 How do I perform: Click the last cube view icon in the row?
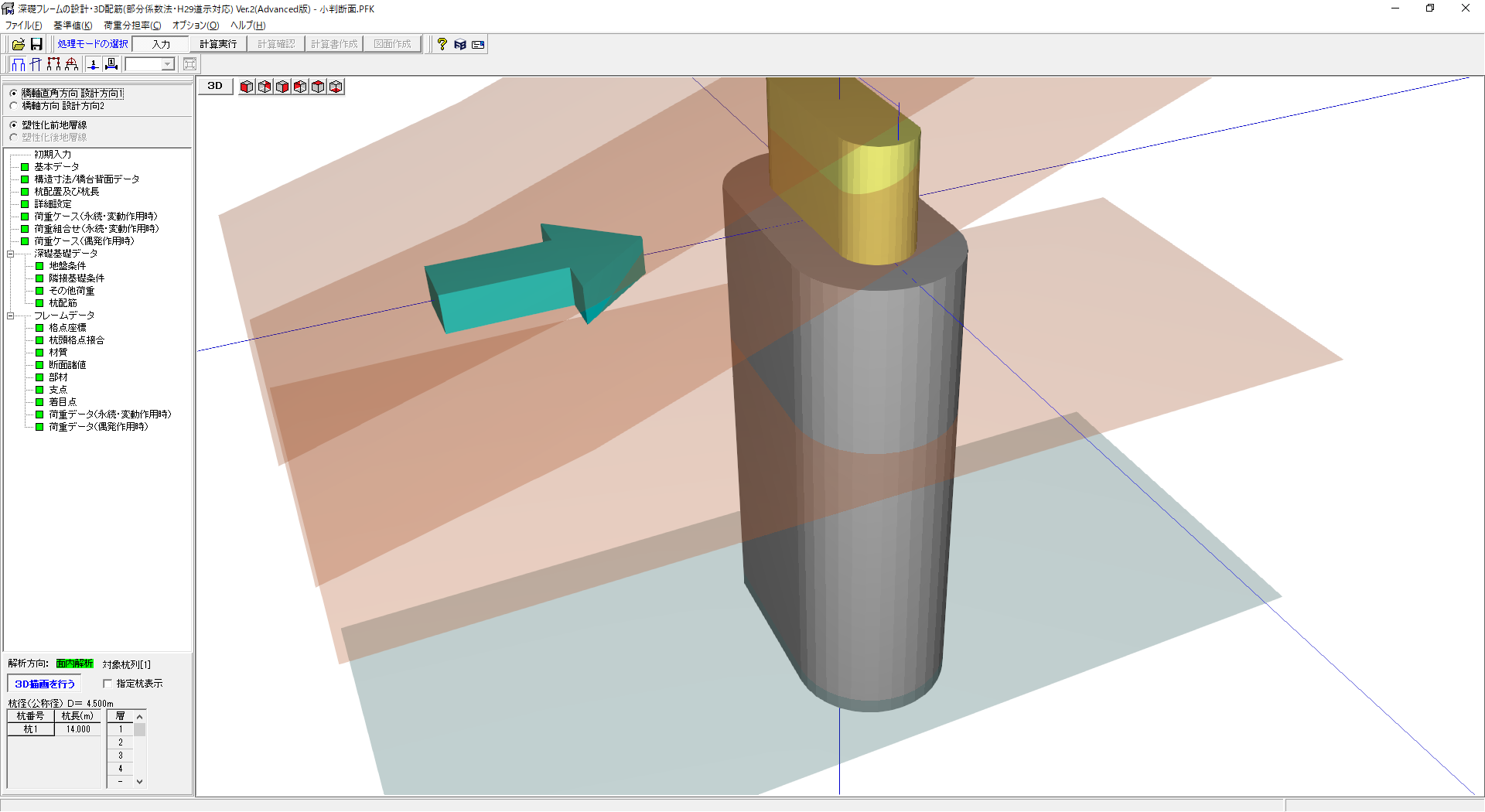click(336, 87)
